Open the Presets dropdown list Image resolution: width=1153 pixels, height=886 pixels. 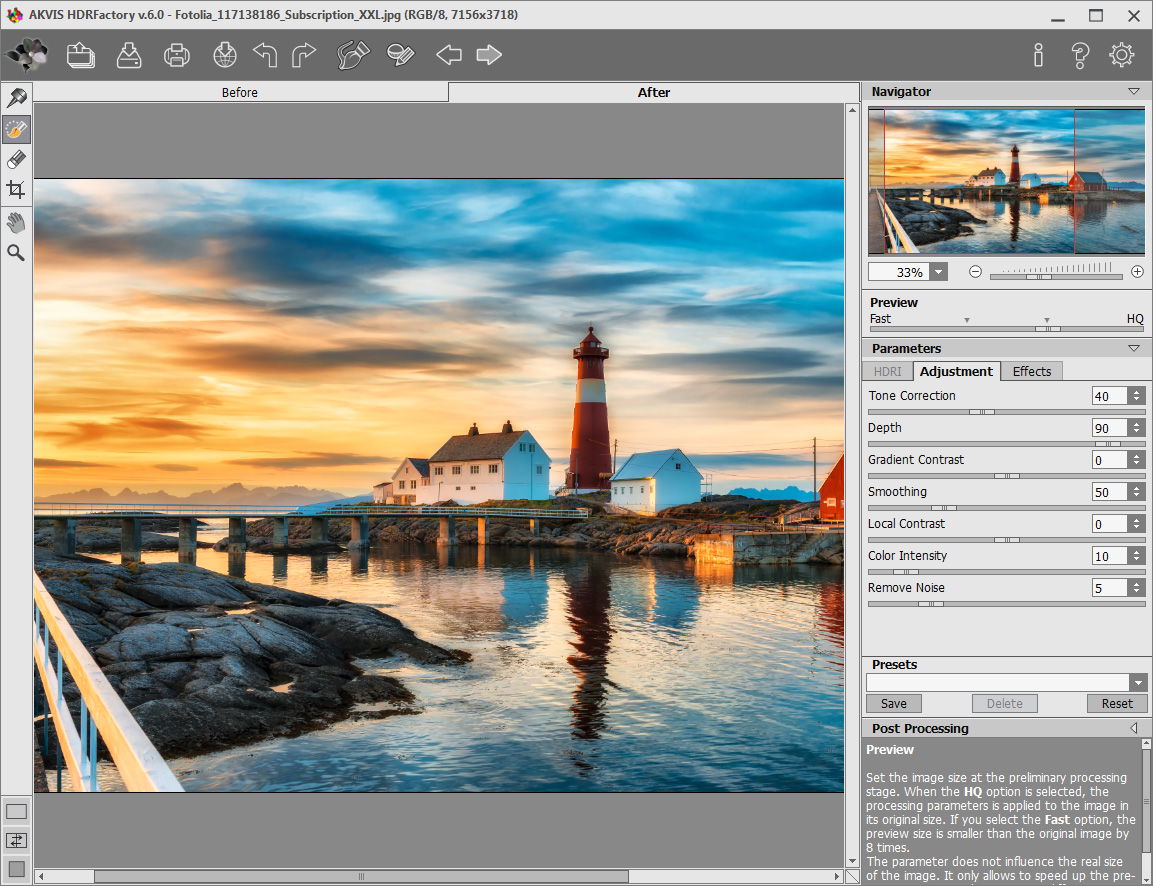coord(1137,682)
